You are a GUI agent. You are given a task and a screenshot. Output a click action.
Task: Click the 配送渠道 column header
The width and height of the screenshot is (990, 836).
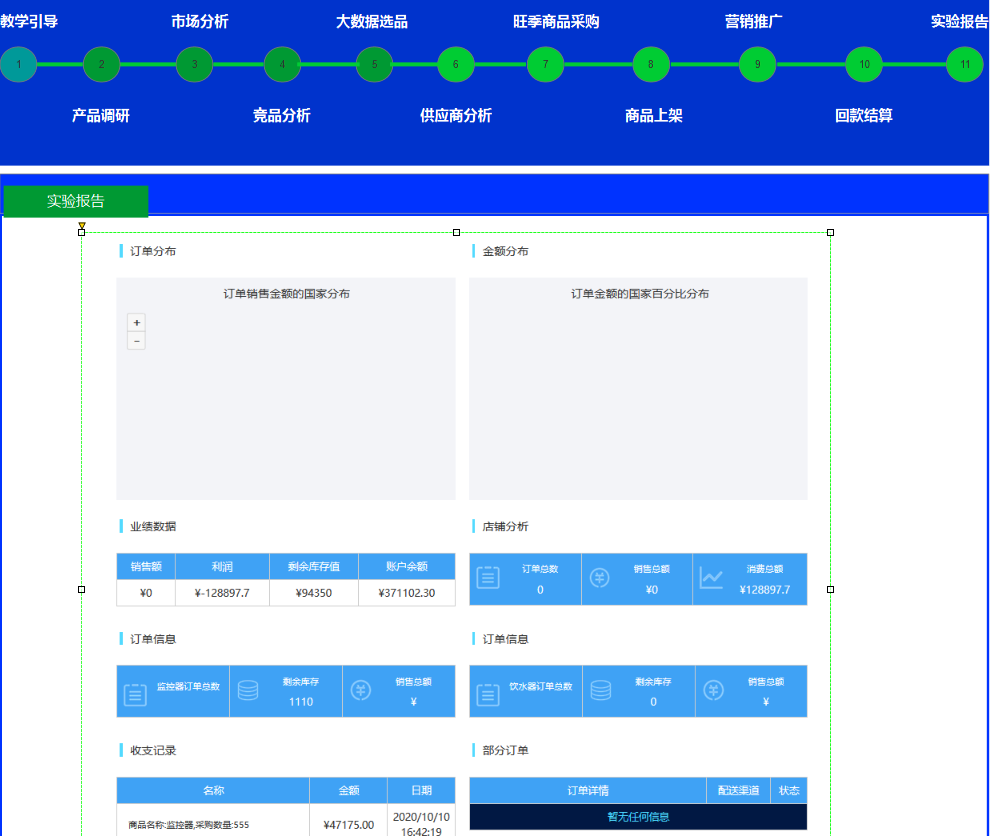click(739, 790)
